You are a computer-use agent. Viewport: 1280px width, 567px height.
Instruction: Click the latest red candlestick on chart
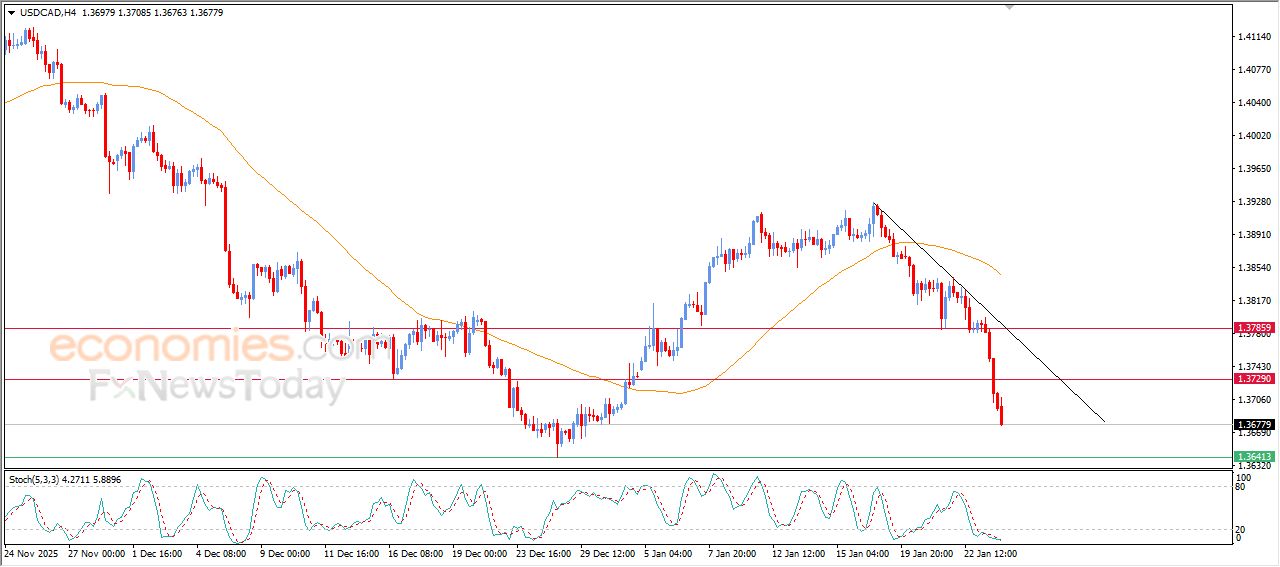tap(1001, 410)
